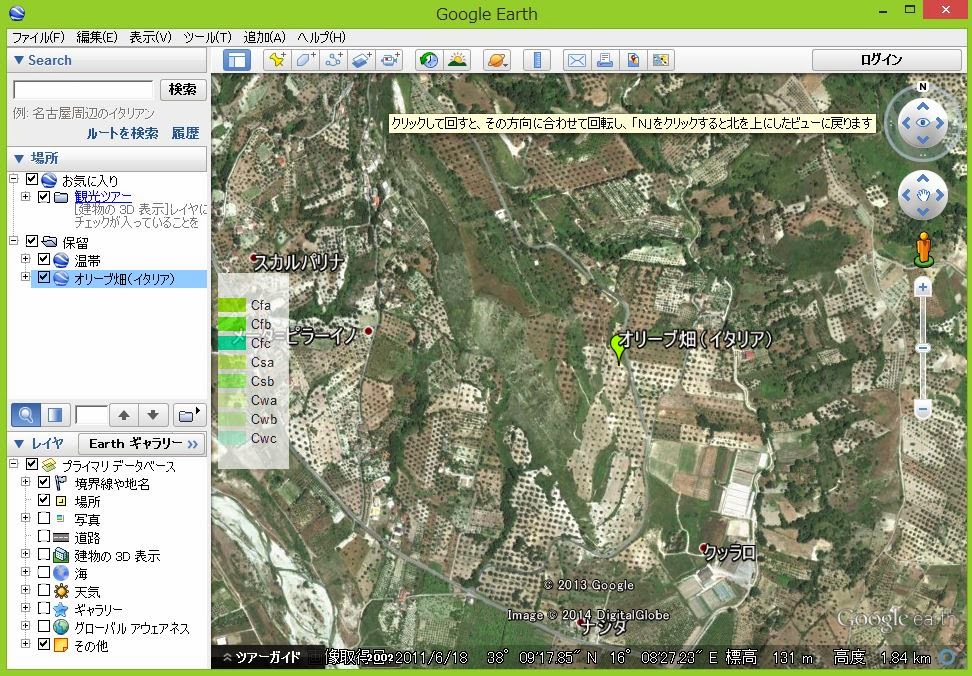Add an image overlay icon
This screenshot has width=972, height=676.
(x=362, y=60)
